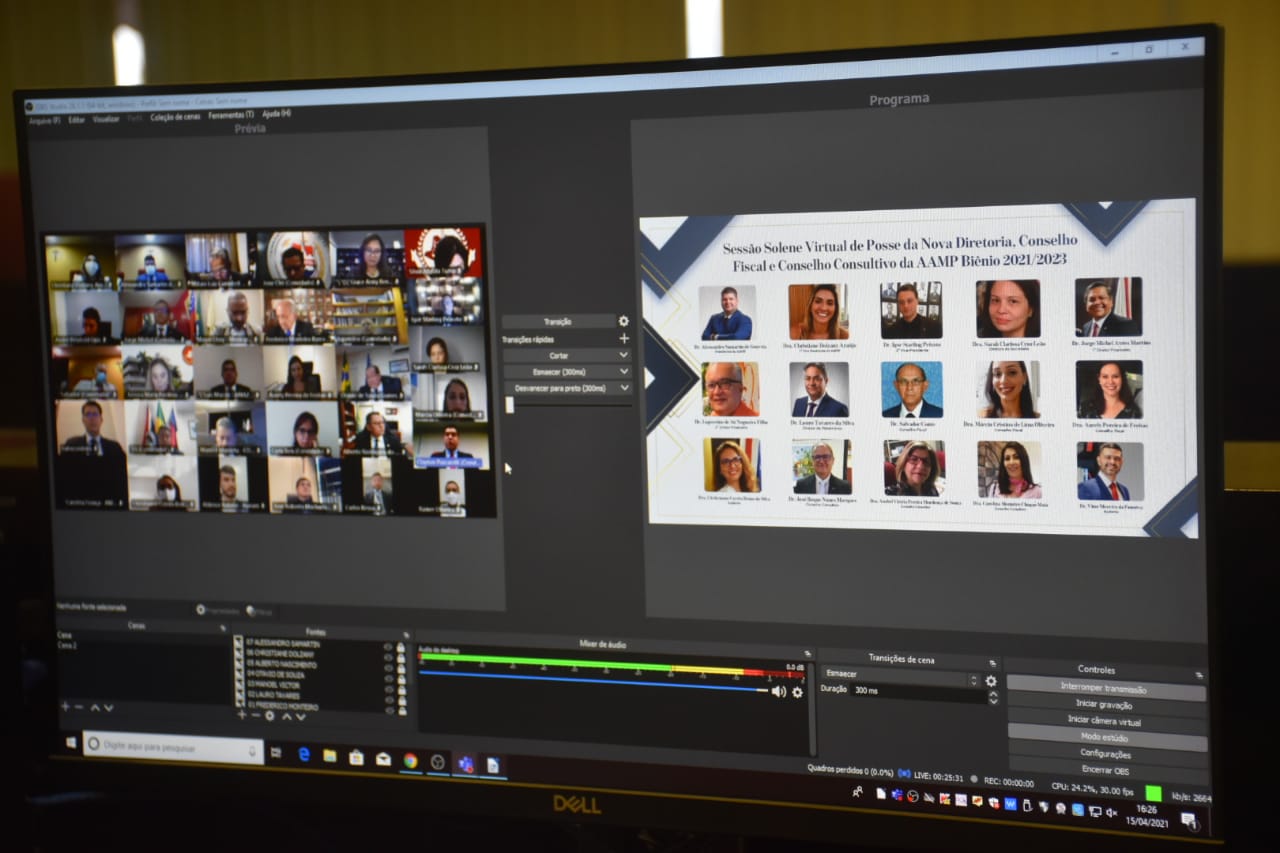Toggle visibility of 07 ALESSANDRO SAMARTIN source
The width and height of the screenshot is (1280, 853).
coord(388,646)
